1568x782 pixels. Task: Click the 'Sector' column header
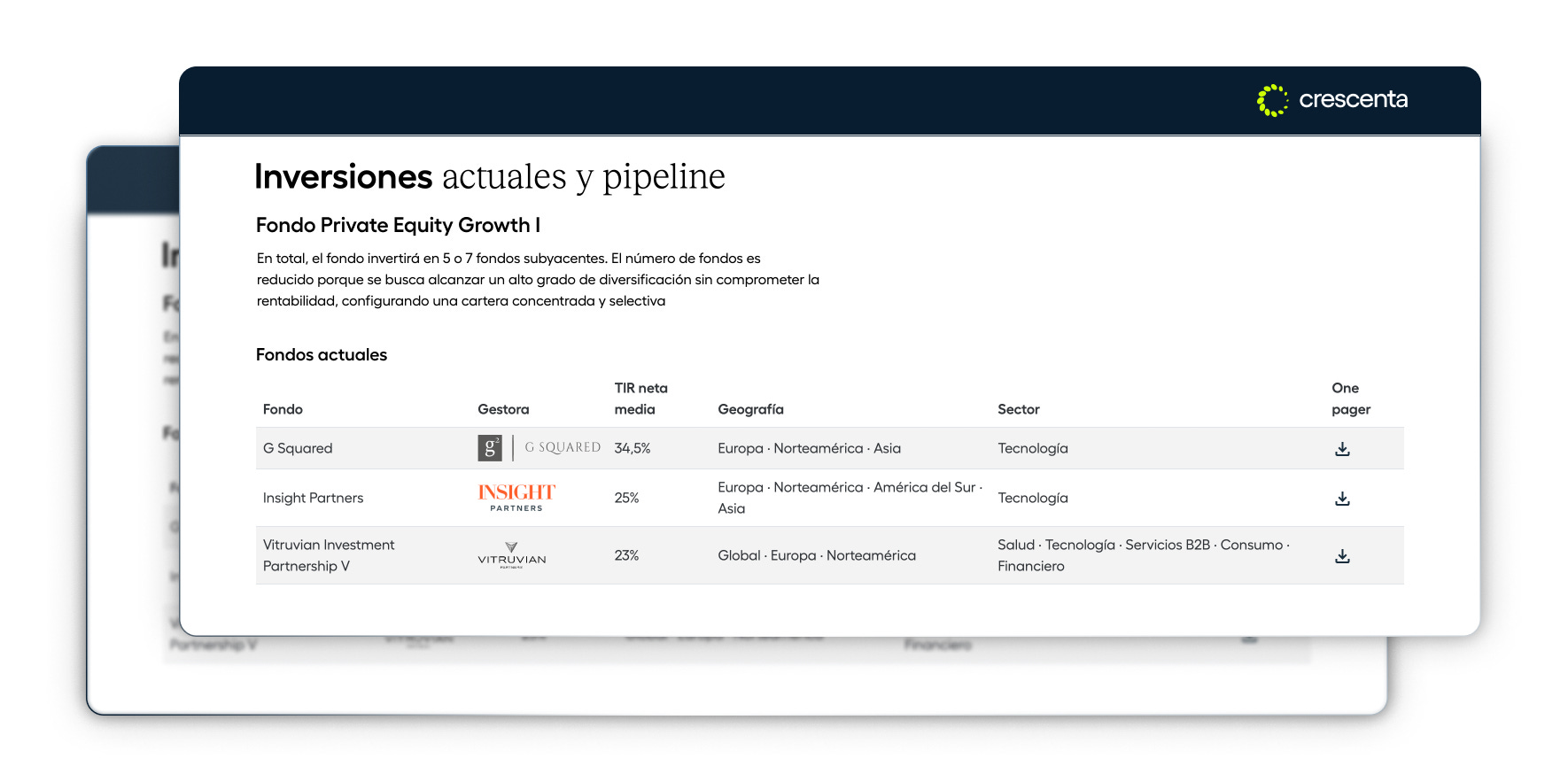1018,409
